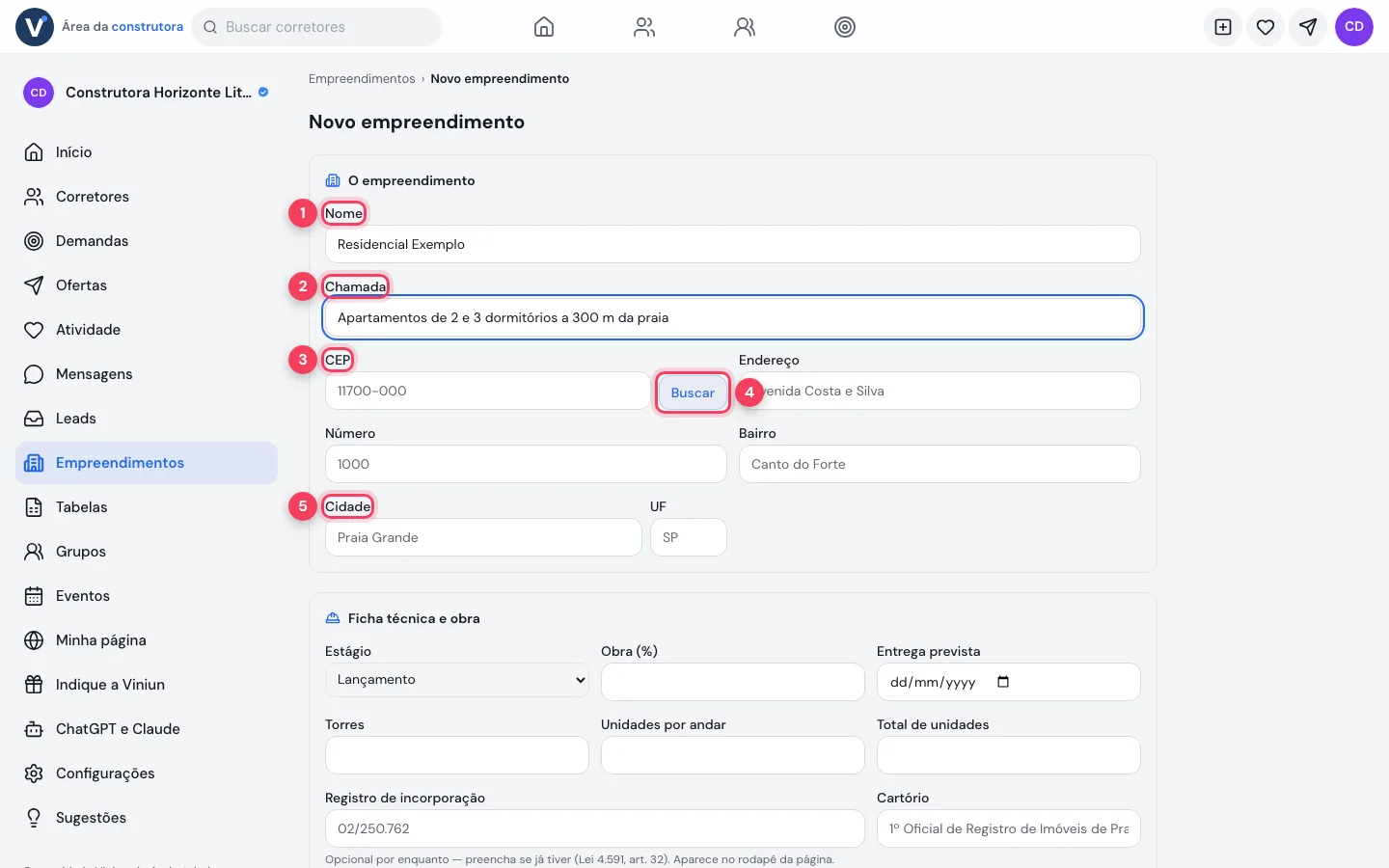Click the CEP input field
1389x868 pixels.
click(x=488, y=391)
